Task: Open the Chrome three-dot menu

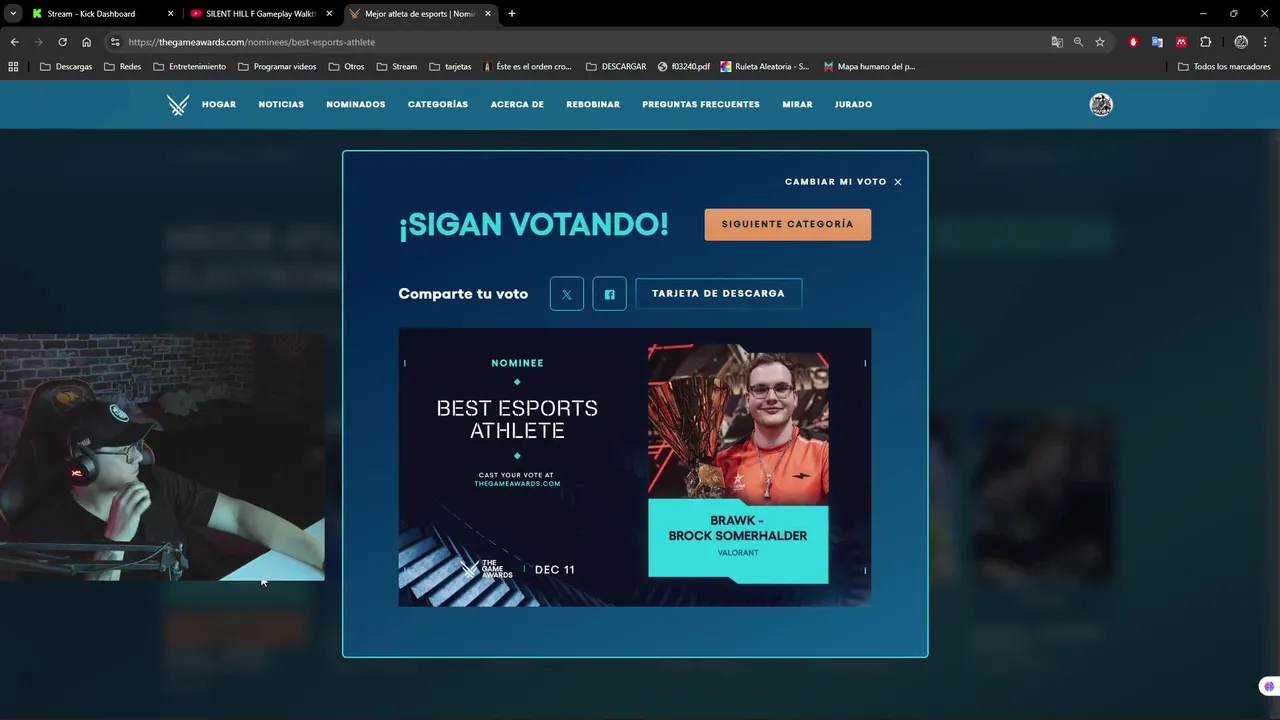Action: coord(1265,42)
